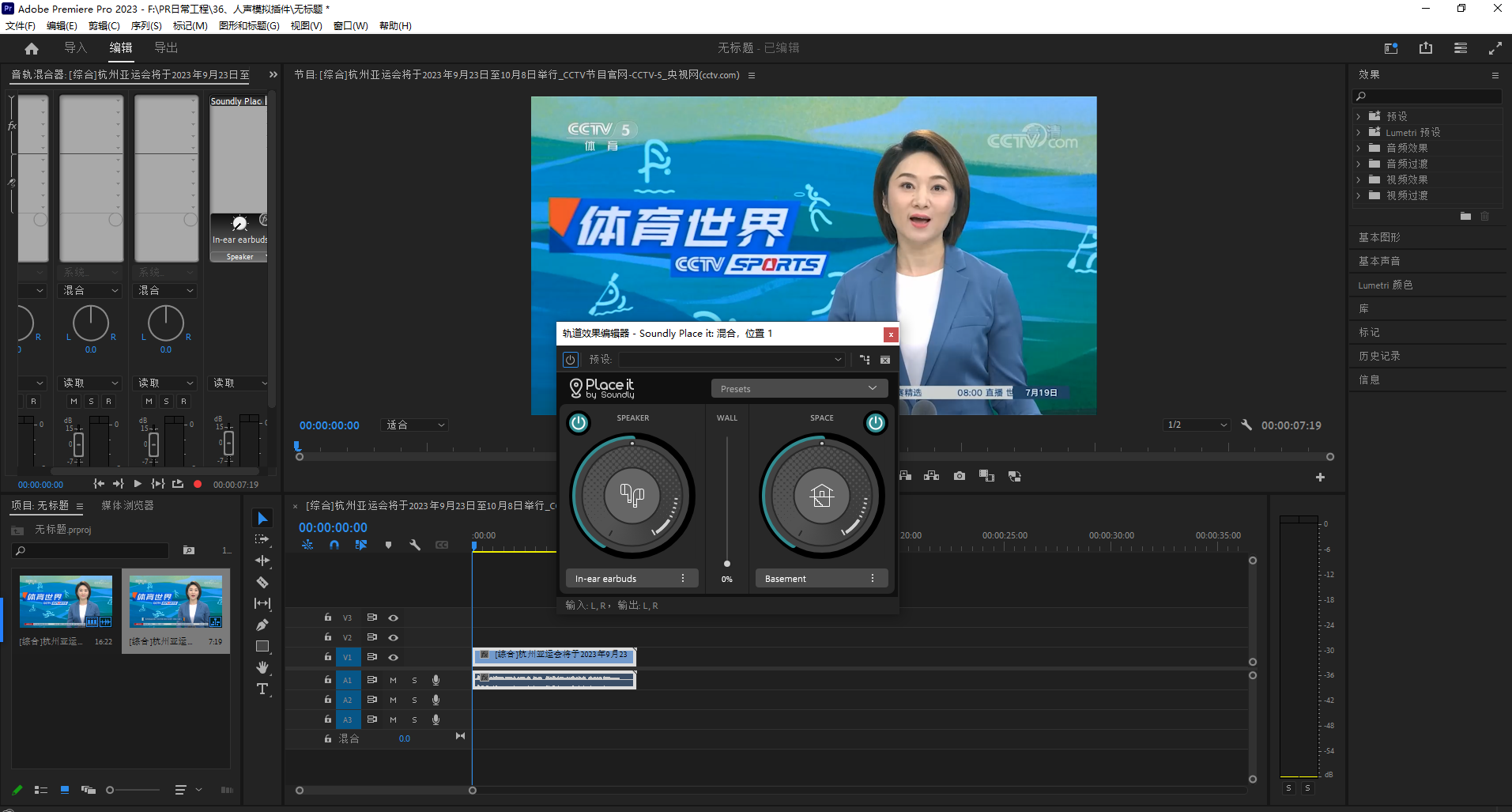
Task: Click the Effects panel search field
Action: (1427, 96)
